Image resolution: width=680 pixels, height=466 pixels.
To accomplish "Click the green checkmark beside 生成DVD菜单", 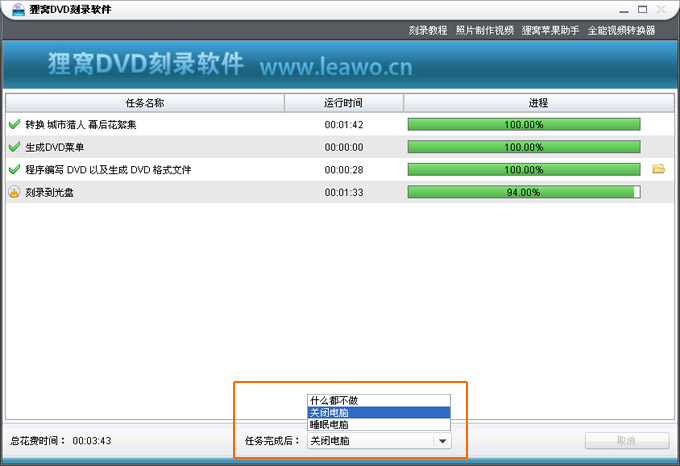I will coord(14,147).
